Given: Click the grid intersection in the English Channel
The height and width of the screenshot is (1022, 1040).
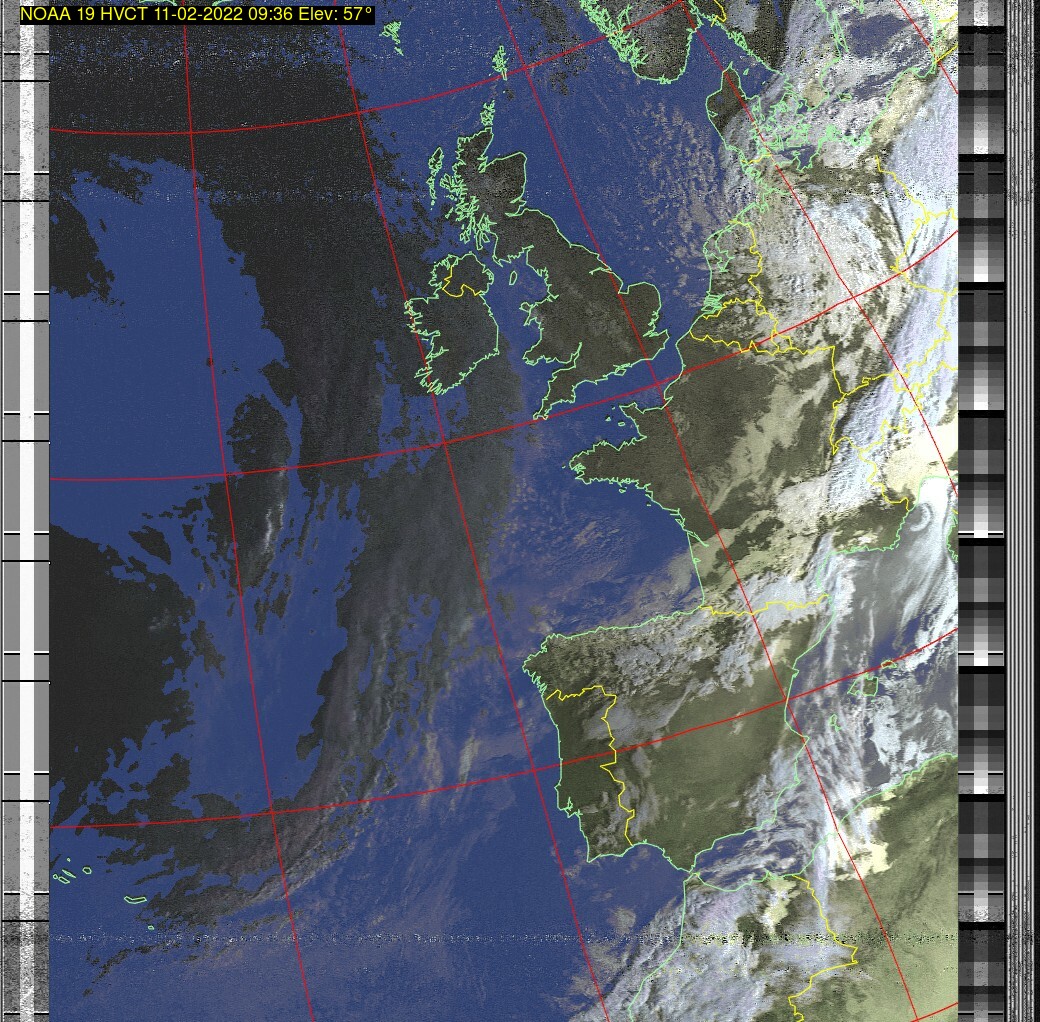Looking at the screenshot, I should [x=657, y=384].
